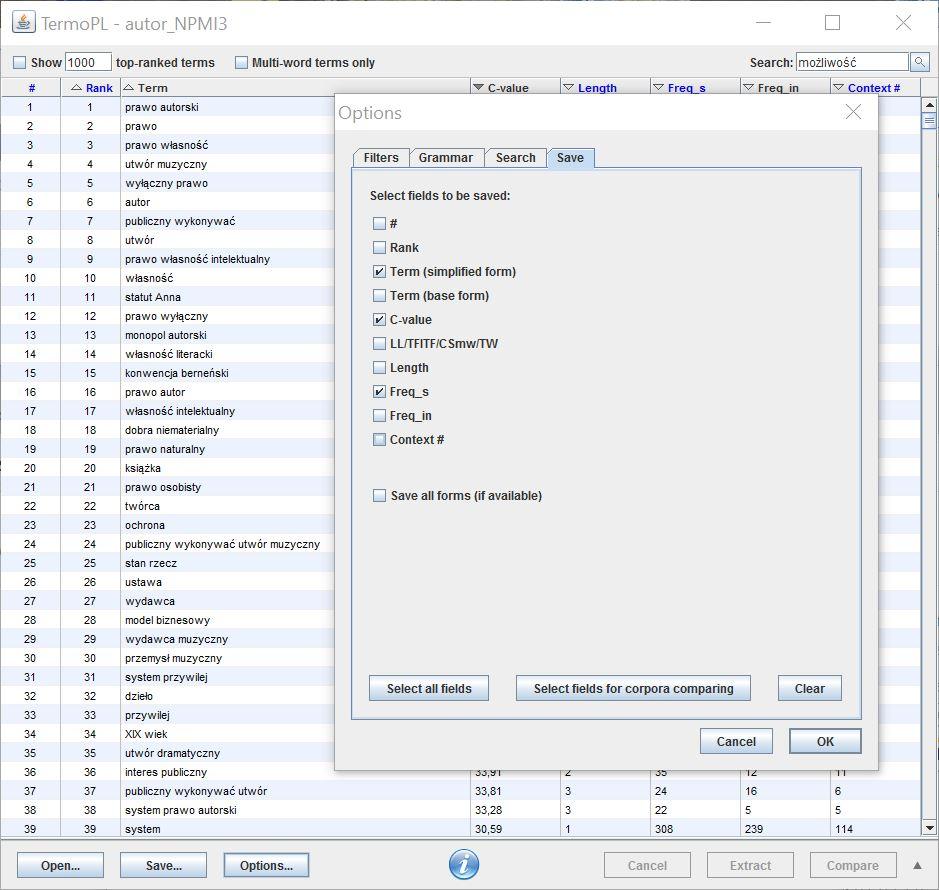Select row 'interes publiczny'

168,772
